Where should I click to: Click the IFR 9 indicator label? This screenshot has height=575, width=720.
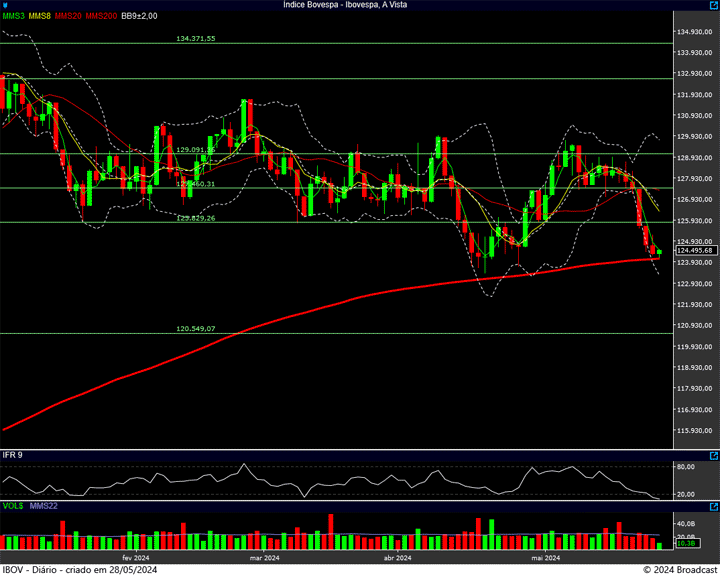pyautogui.click(x=13, y=455)
